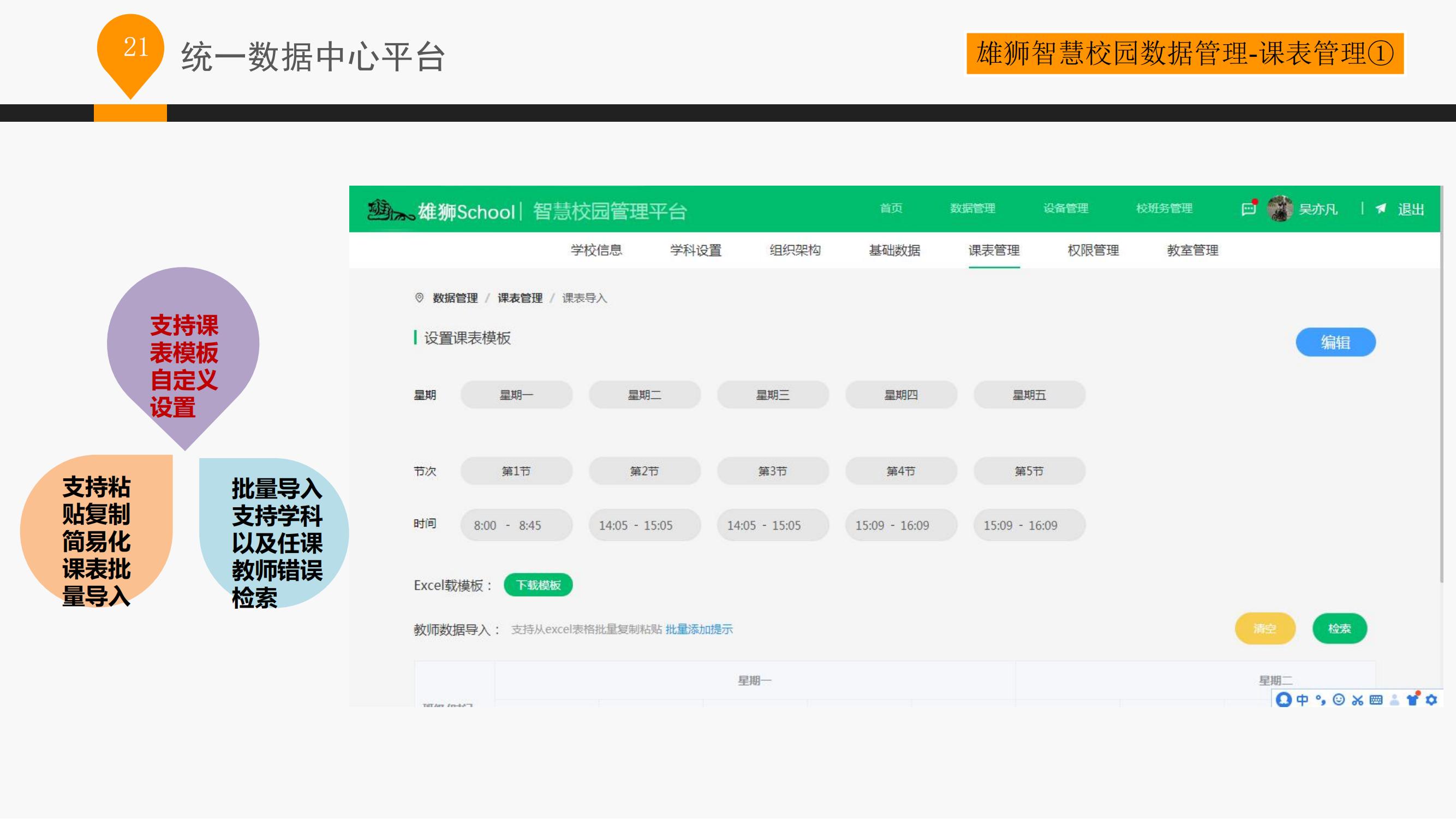Click the page's vertical scrollbar
Image resolution: width=1456 pixels, height=819 pixels.
pos(1442,384)
